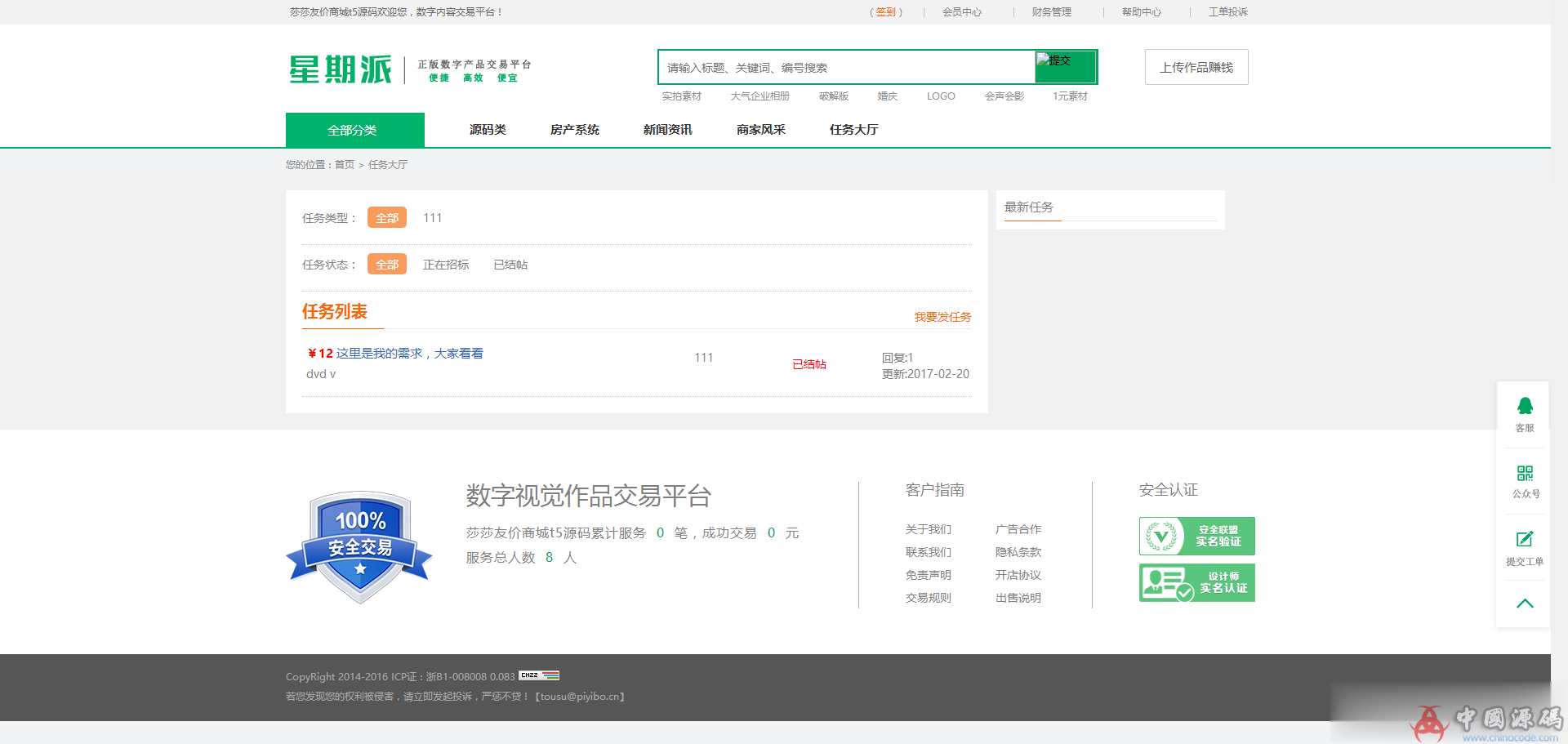Click inside the search input box

[841, 67]
